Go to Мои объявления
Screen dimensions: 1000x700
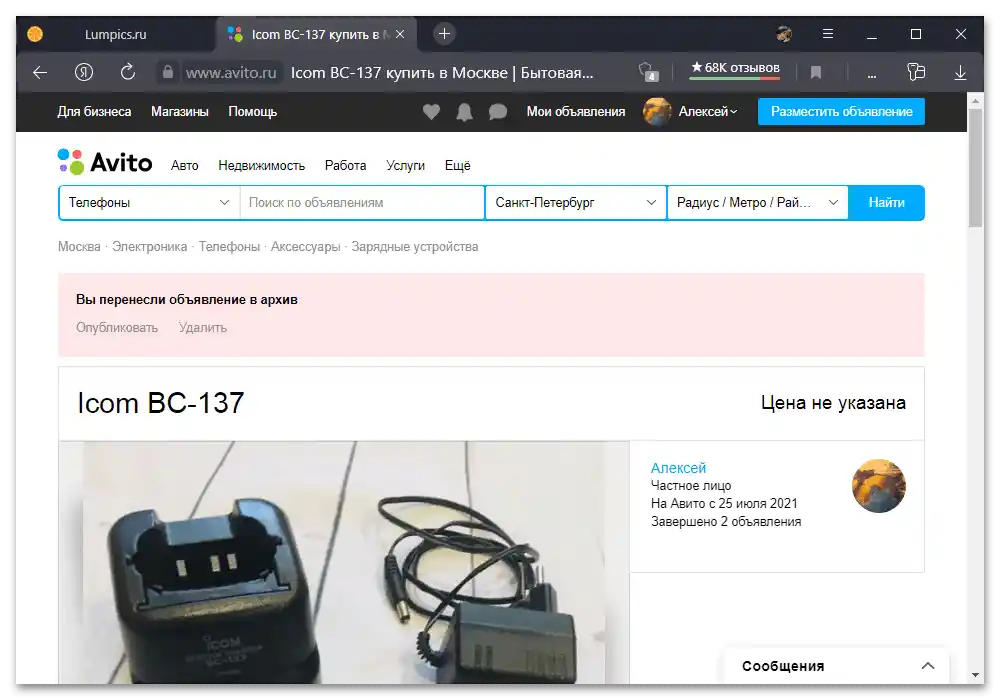tap(576, 112)
